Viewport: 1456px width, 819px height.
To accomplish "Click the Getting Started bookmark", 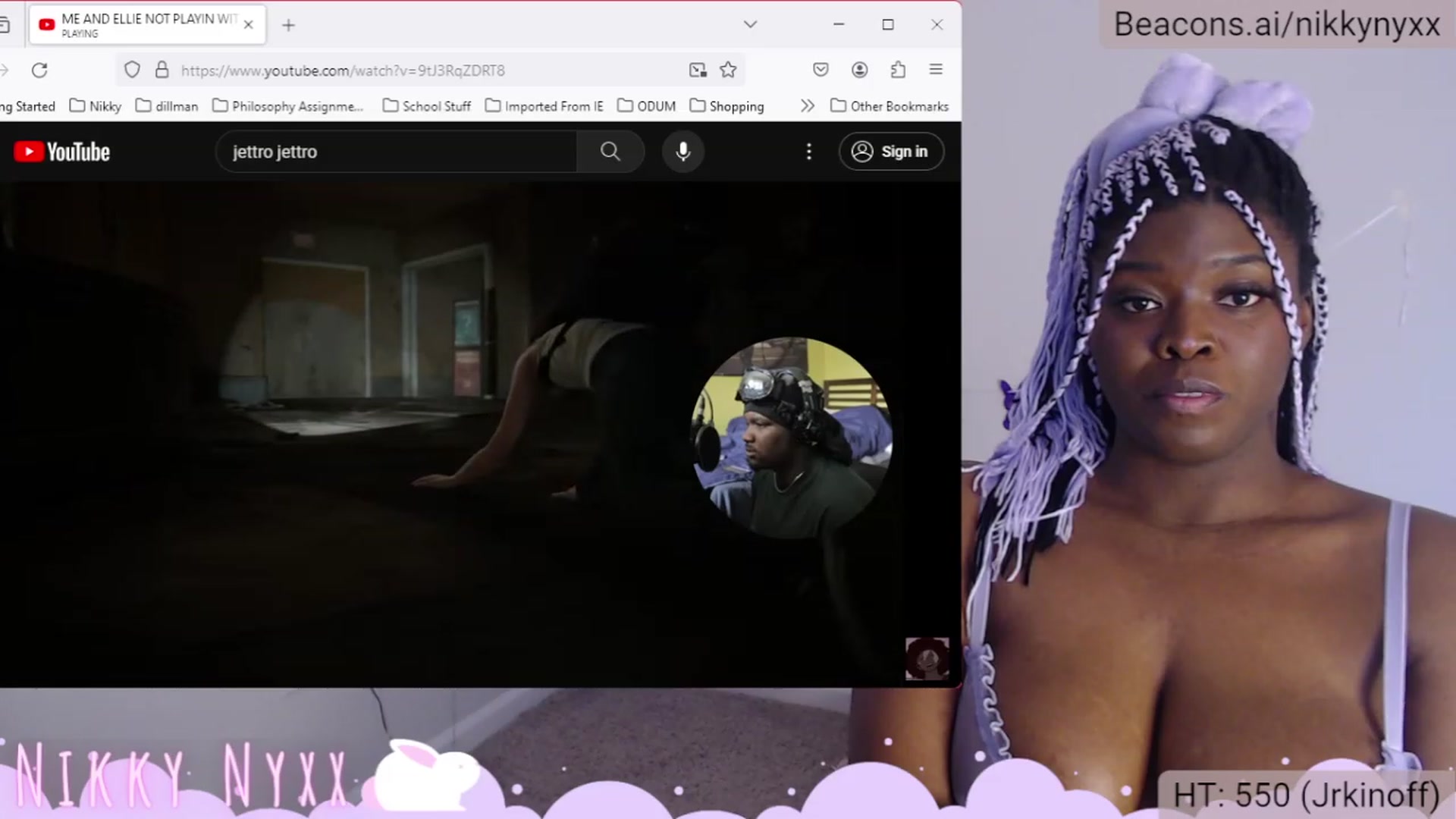I will [x=27, y=106].
